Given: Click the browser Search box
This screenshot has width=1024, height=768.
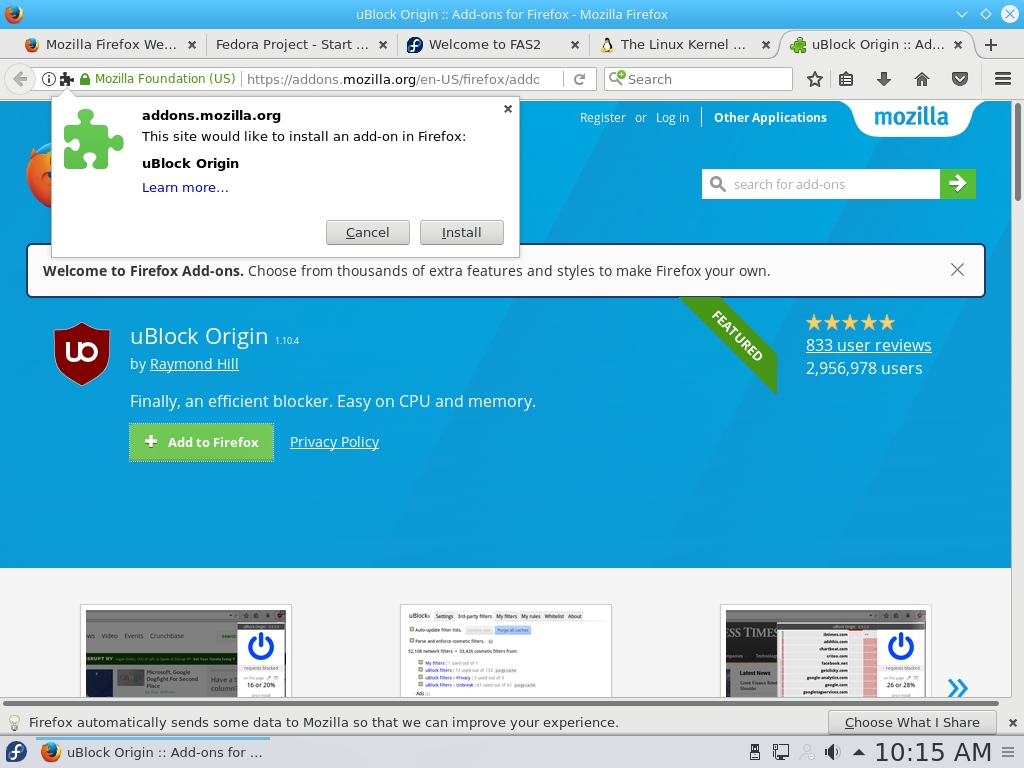Looking at the screenshot, I should point(698,79).
